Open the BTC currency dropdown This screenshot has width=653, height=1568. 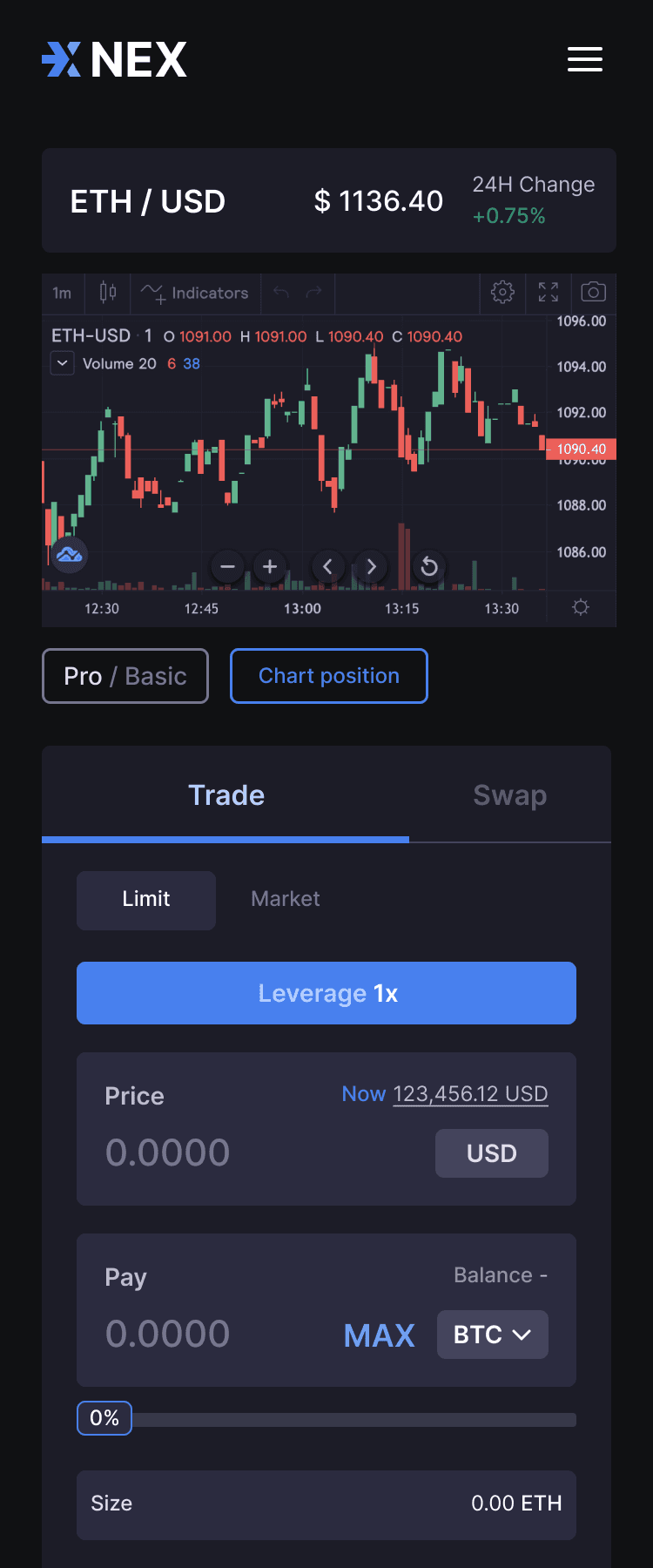point(493,1335)
